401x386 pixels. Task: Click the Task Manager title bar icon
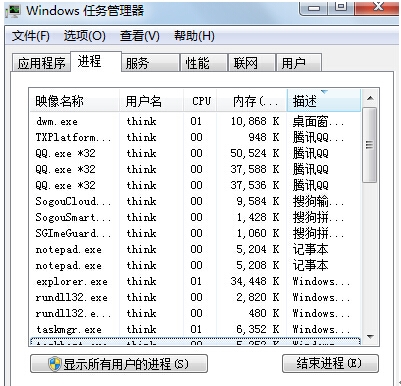(x=14, y=11)
